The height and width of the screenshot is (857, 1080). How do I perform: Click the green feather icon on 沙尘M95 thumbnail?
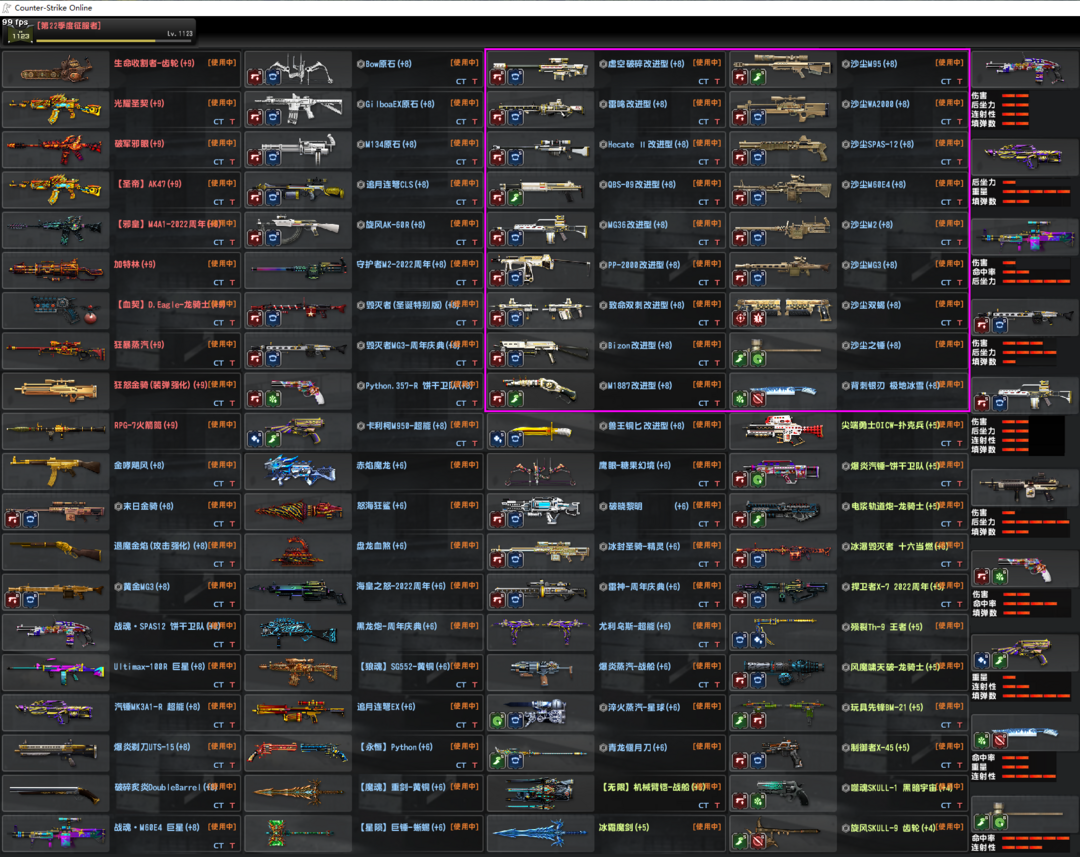[758, 76]
